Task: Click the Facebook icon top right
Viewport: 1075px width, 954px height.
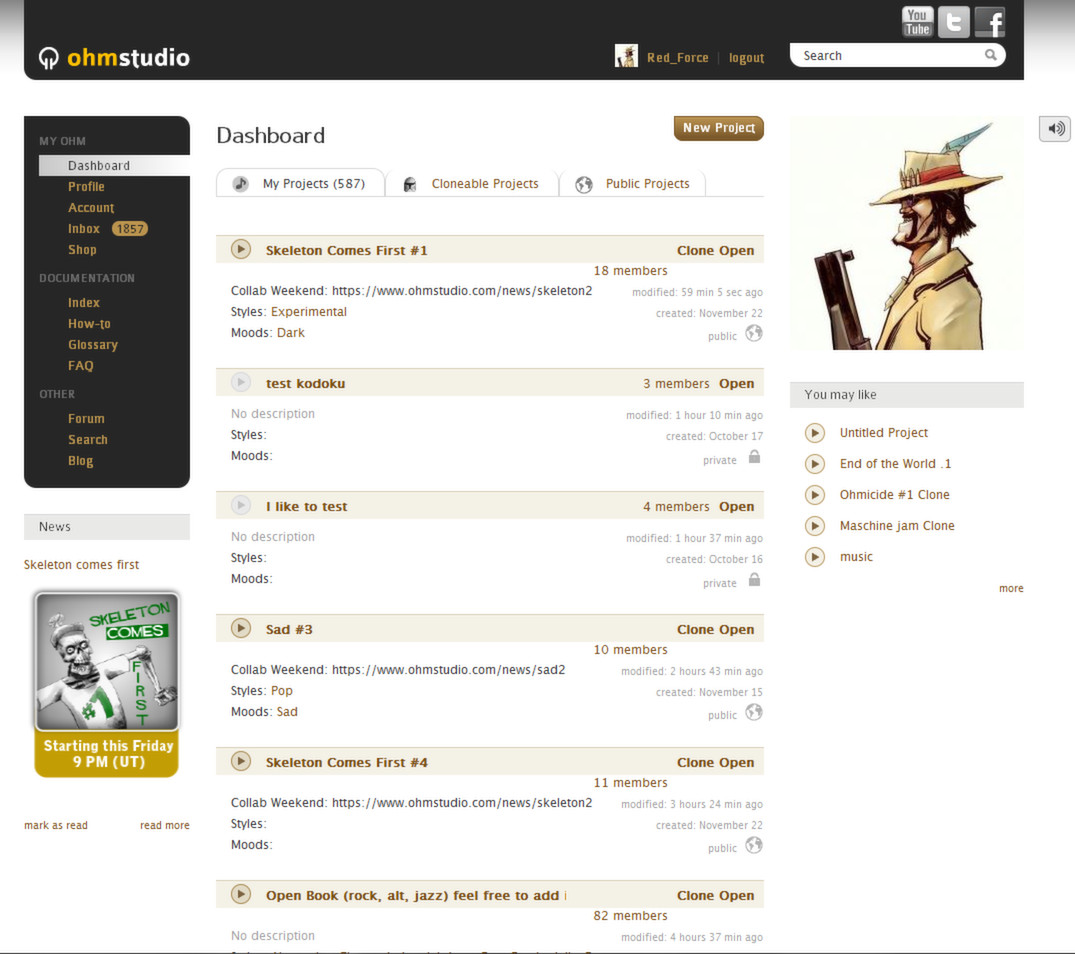Action: [989, 21]
